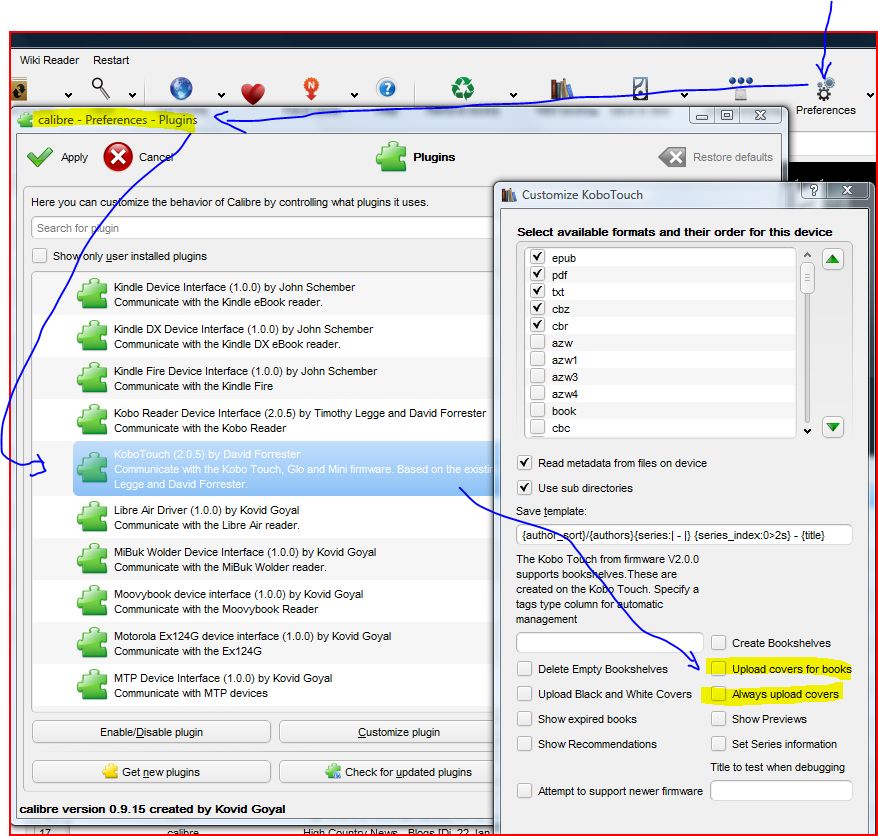
Task: Select MTP Device Interface puzzle icon
Action: [92, 684]
